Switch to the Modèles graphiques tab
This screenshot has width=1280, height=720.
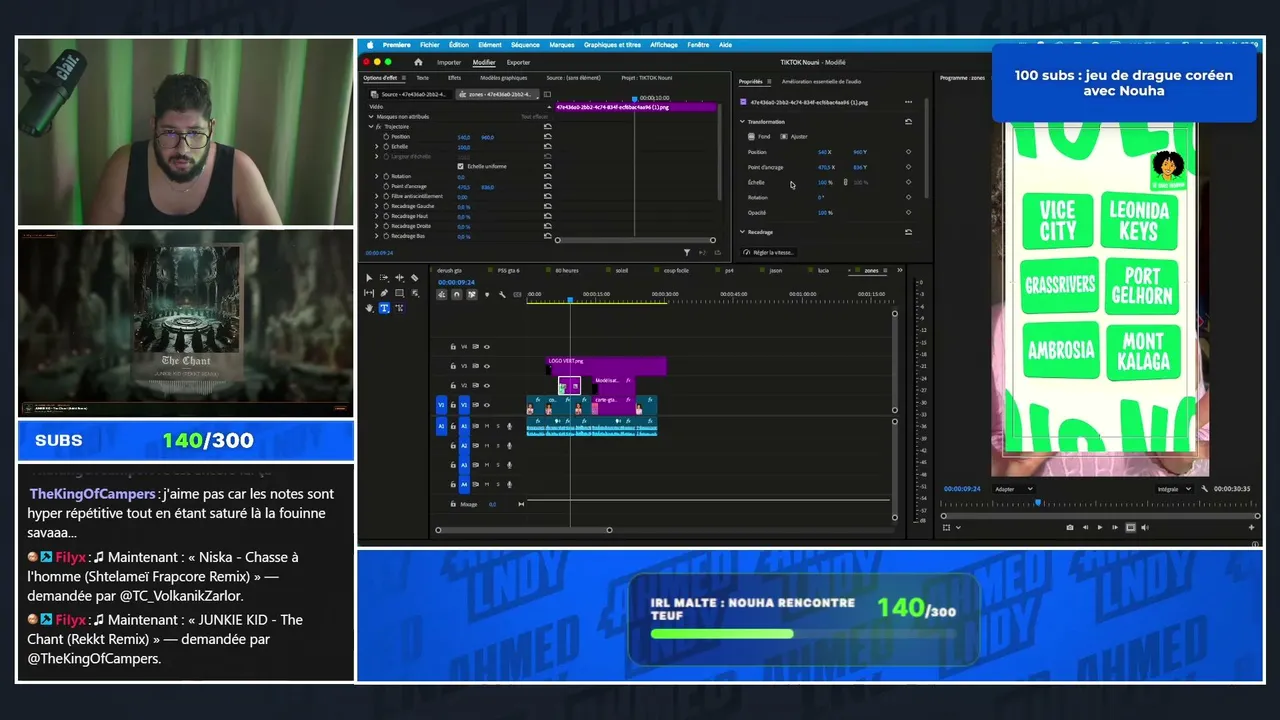503,78
